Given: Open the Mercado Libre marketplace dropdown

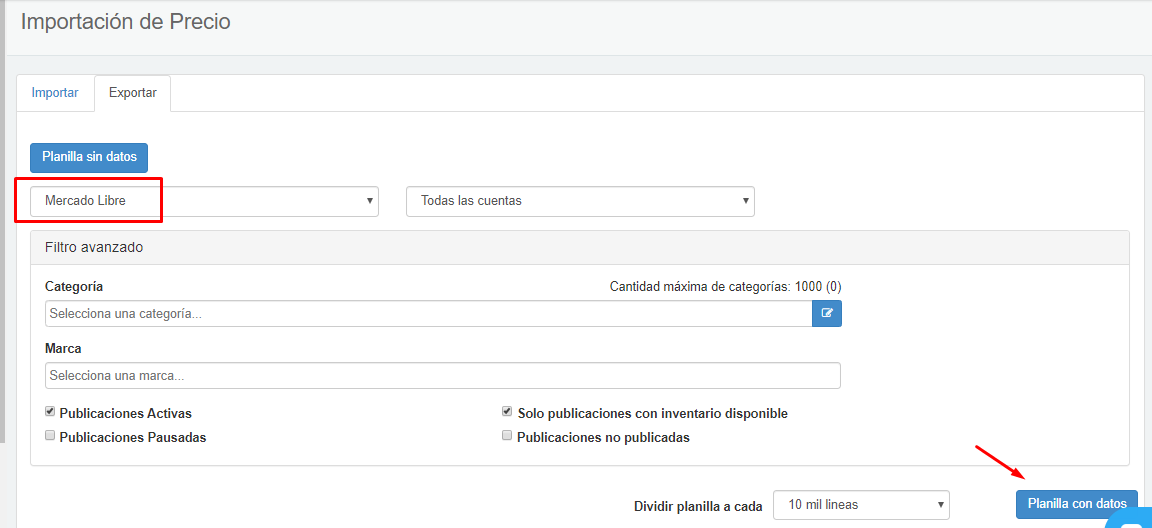Looking at the screenshot, I should 204,200.
